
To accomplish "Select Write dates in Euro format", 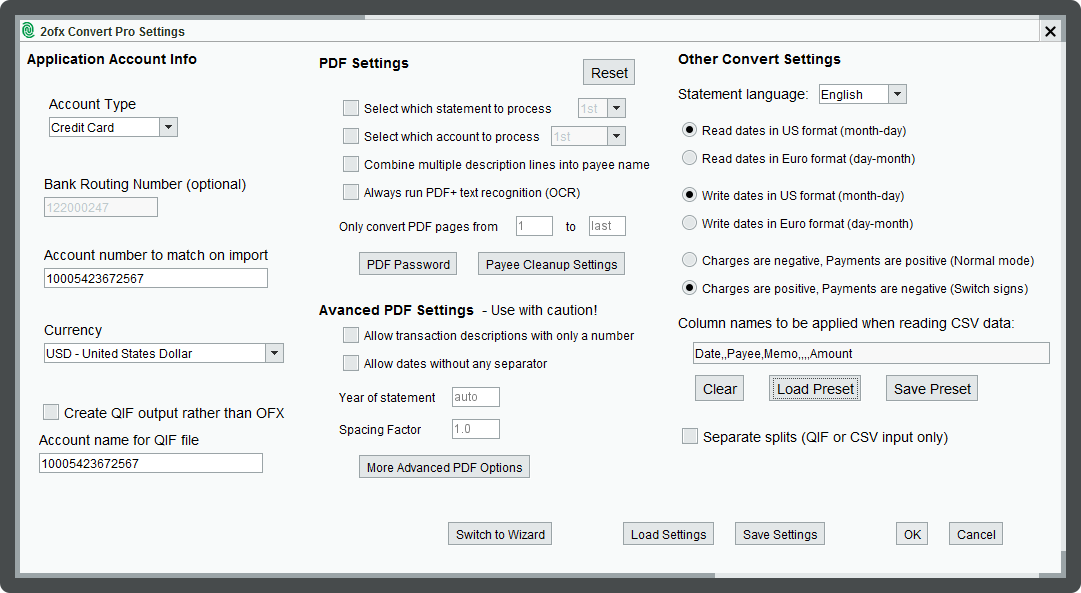I will pos(689,223).
